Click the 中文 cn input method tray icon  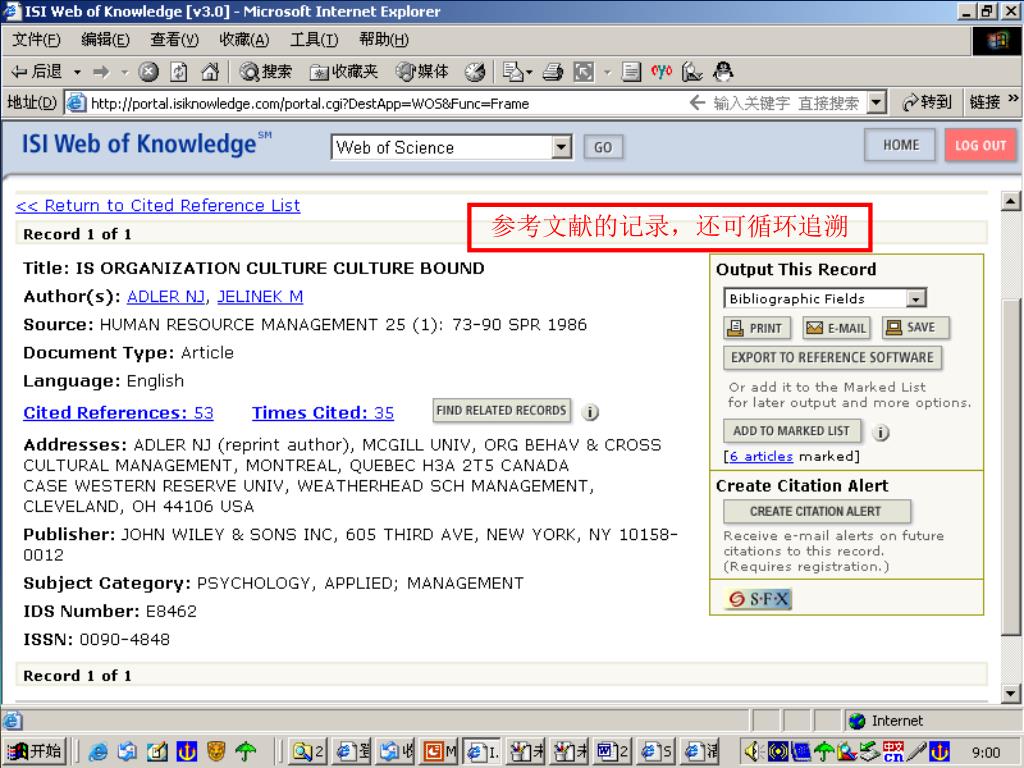tap(893, 752)
